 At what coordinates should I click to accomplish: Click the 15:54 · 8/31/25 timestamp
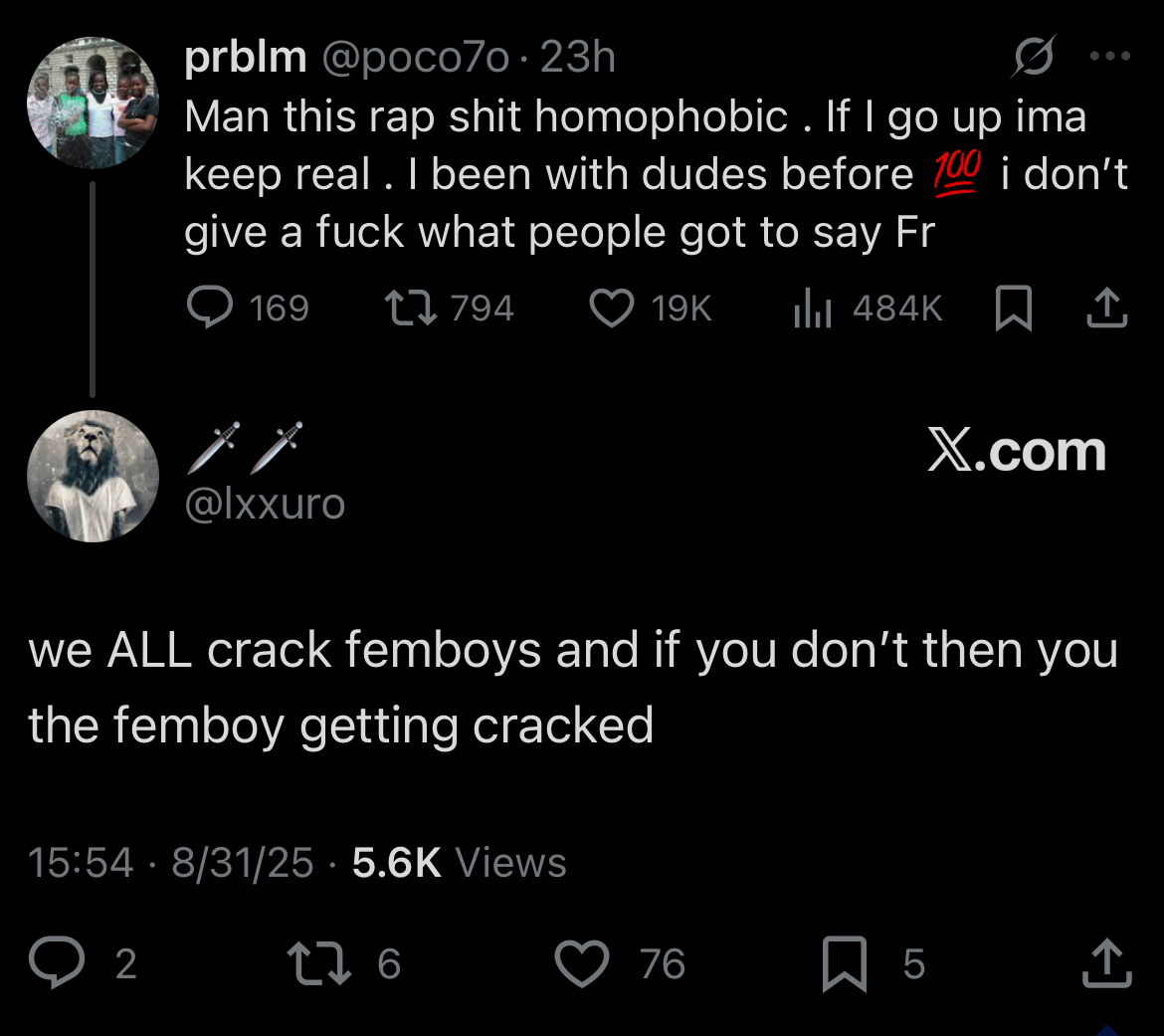(x=171, y=862)
